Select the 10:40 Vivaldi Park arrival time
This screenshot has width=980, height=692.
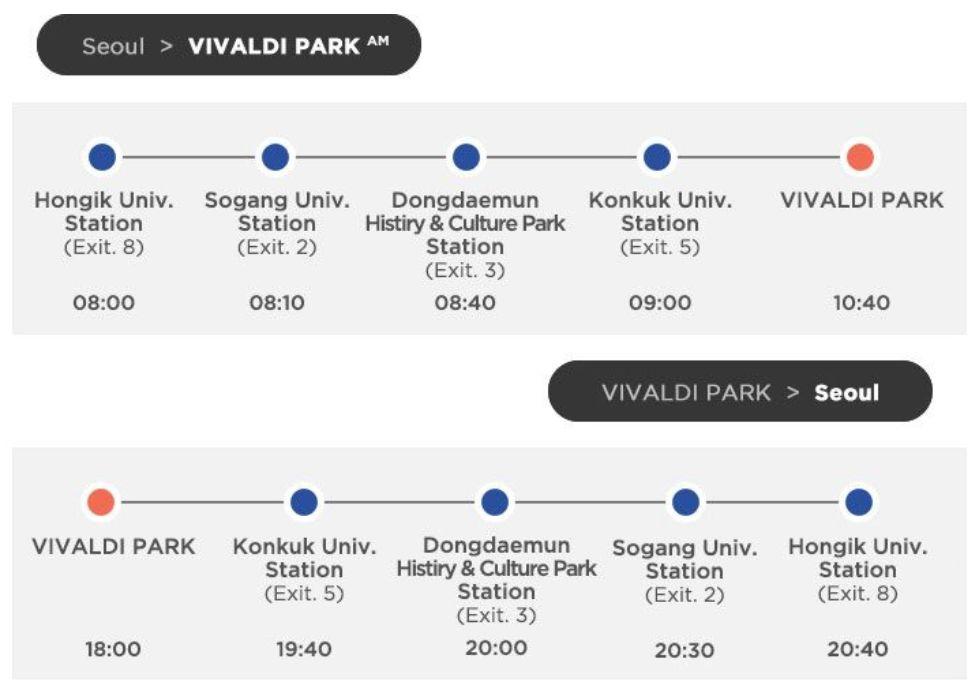(861, 303)
